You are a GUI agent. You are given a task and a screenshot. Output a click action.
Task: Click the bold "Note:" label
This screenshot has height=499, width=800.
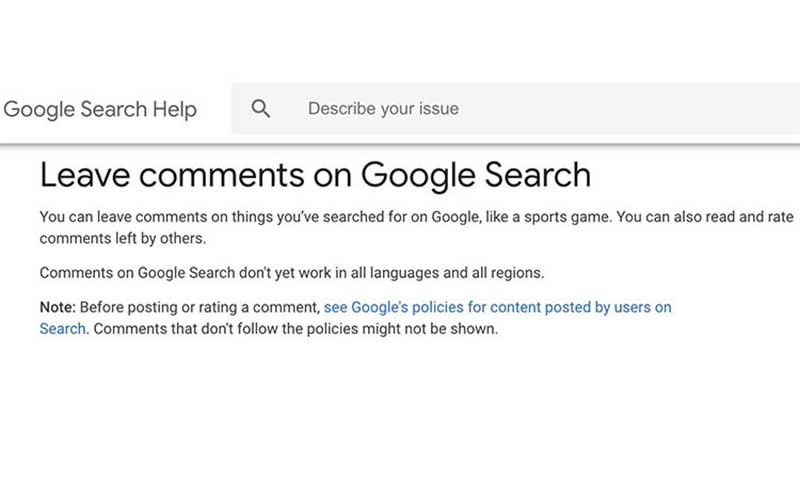pos(57,307)
